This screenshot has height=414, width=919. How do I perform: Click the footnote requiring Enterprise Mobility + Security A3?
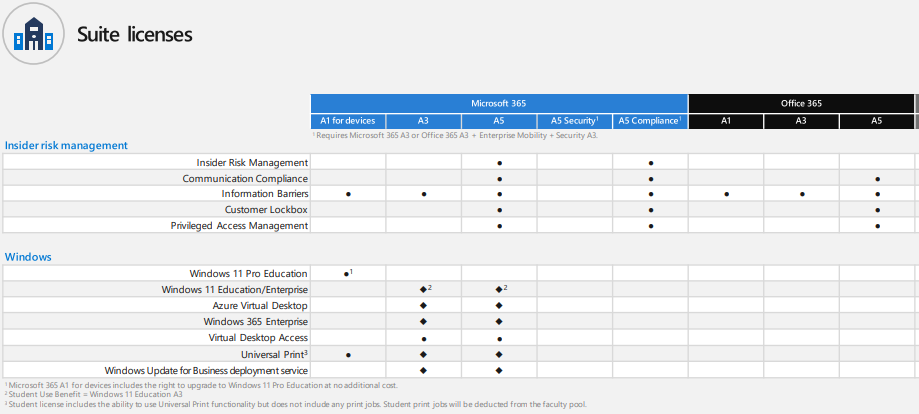pyautogui.click(x=455, y=135)
